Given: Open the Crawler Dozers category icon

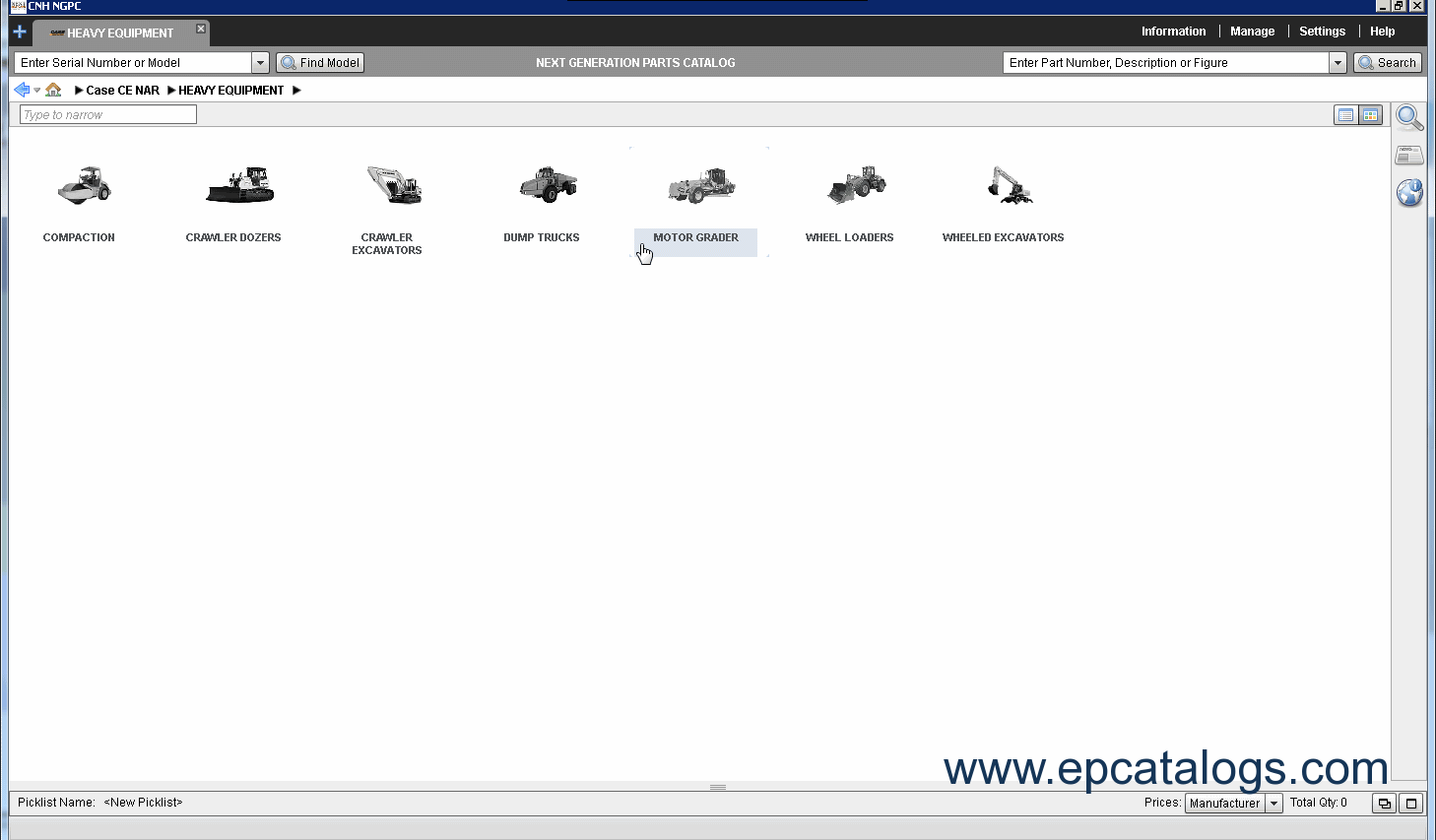Looking at the screenshot, I should coord(238,186).
